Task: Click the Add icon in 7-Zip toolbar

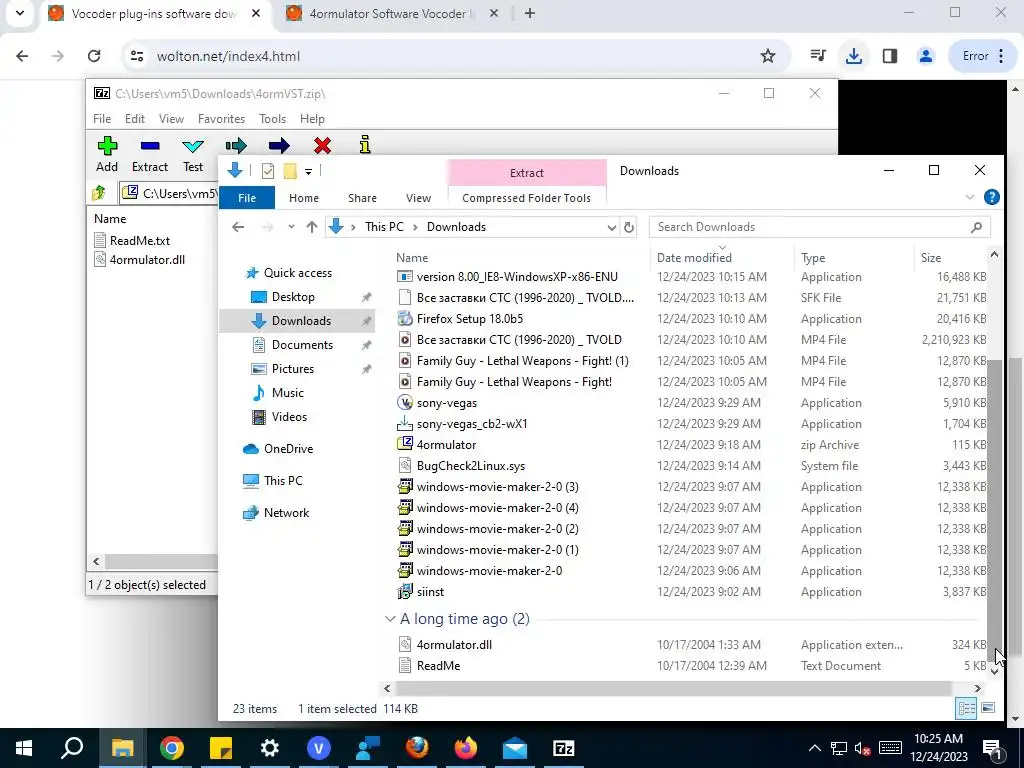Action: 107,146
